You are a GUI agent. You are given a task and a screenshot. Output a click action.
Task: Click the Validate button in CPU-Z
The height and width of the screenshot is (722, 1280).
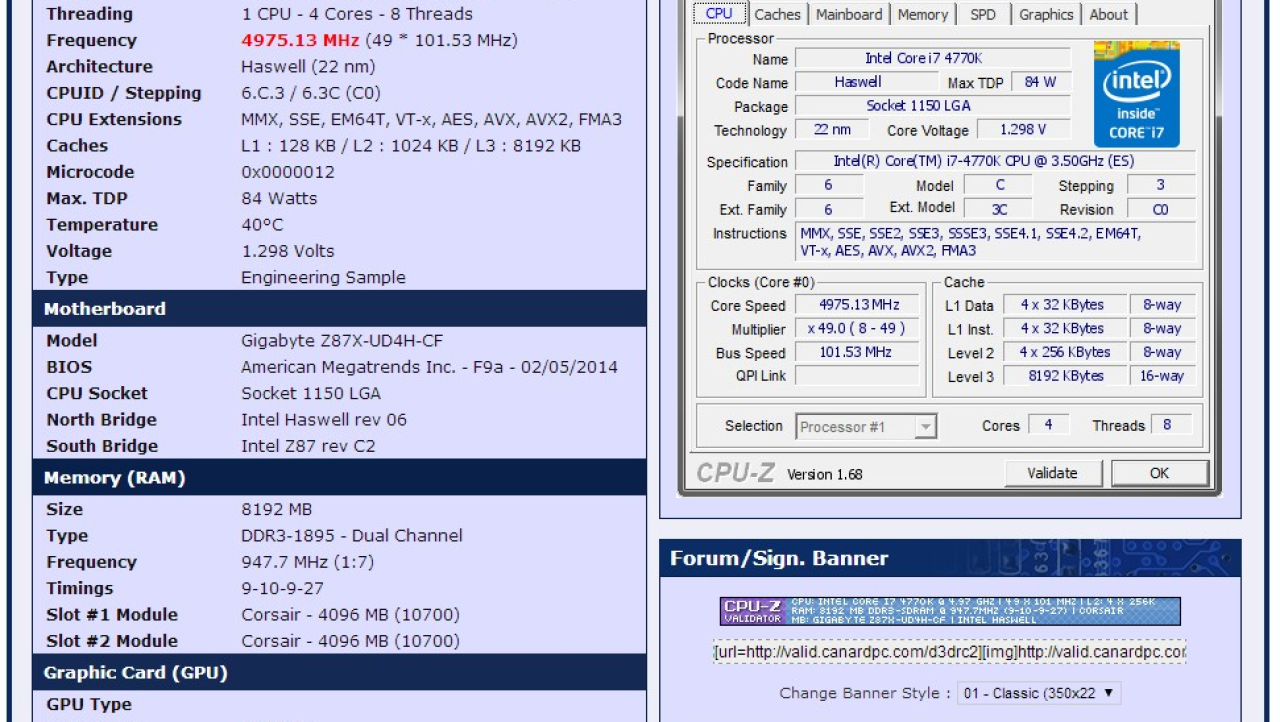tap(1052, 473)
